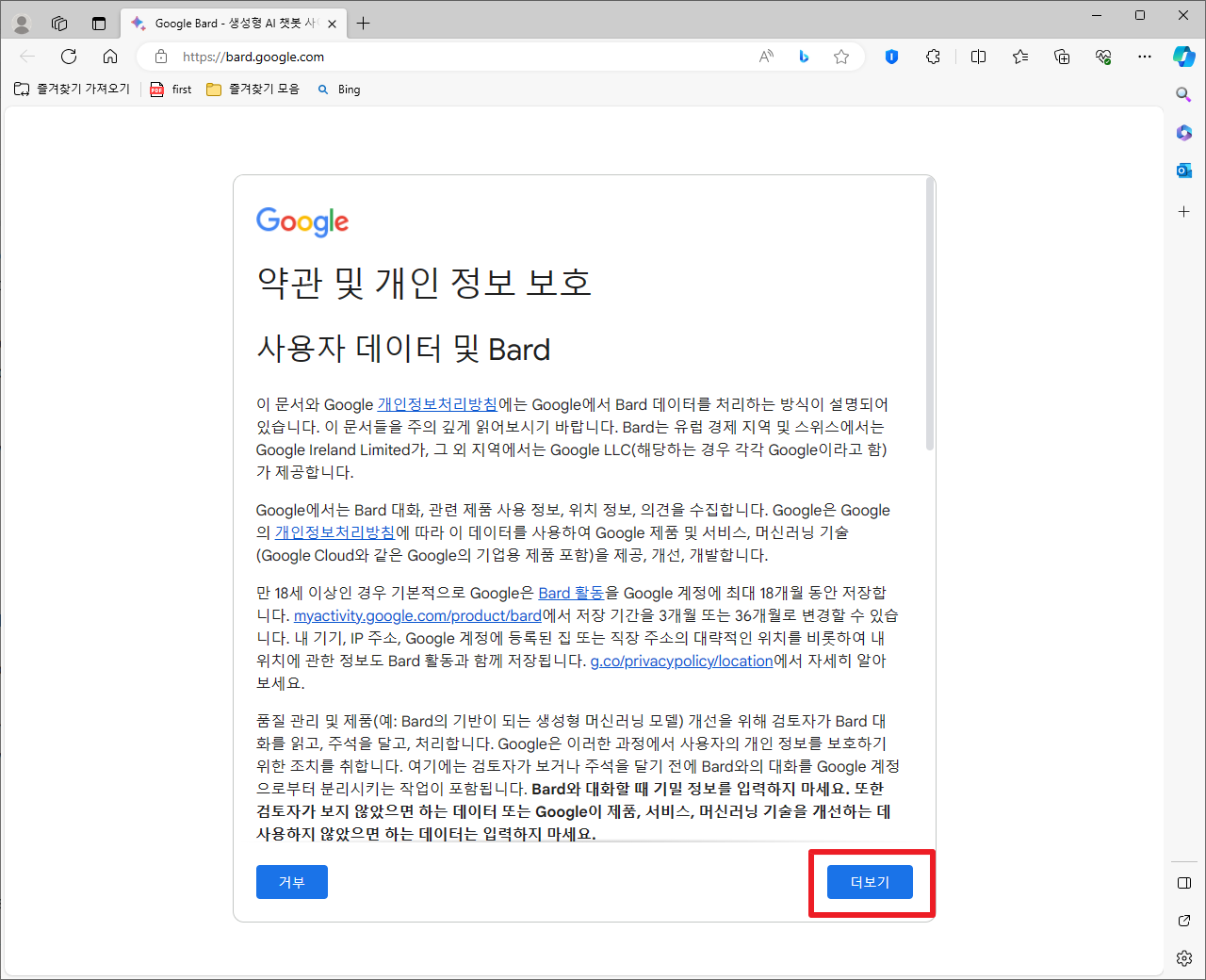
Task: Open sidebar settings gear icon
Action: coord(1184,958)
